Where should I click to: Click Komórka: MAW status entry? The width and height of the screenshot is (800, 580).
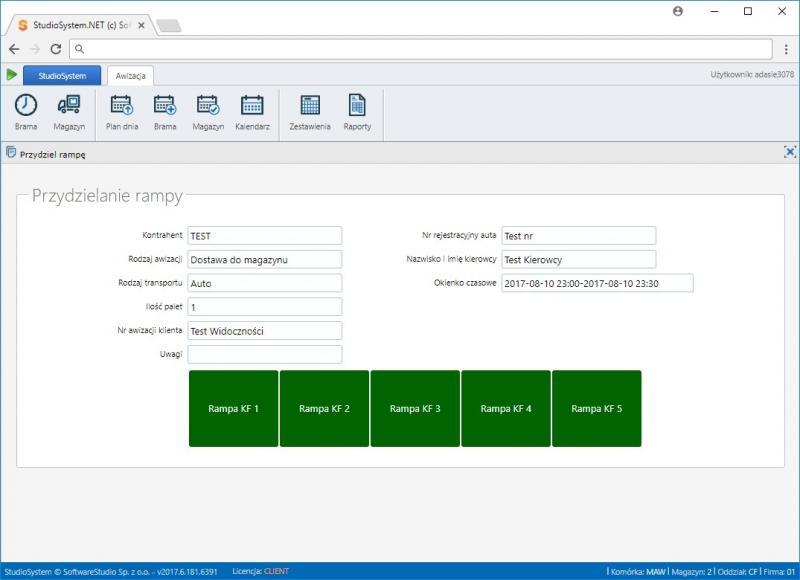click(x=638, y=572)
